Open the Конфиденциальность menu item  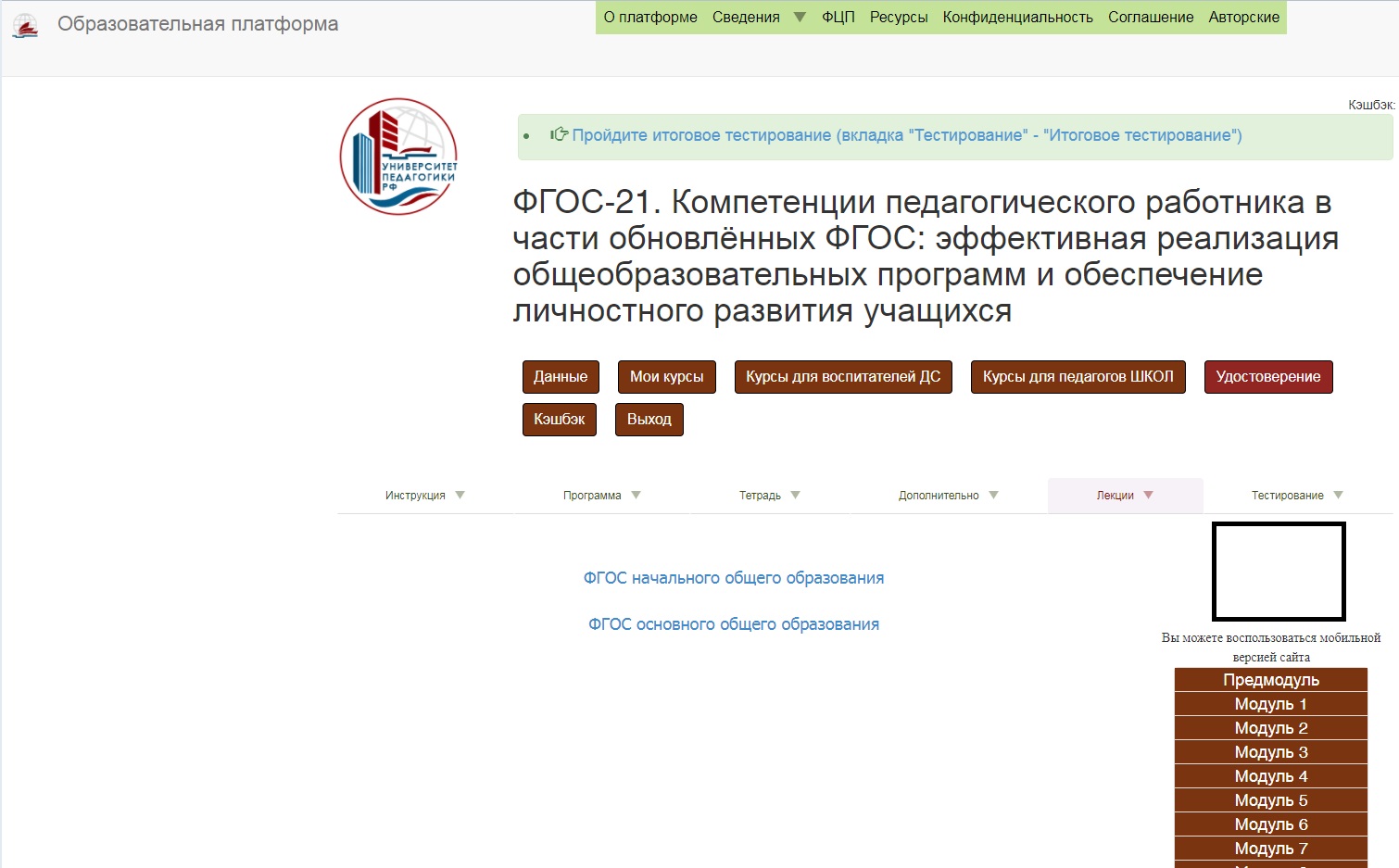(1017, 18)
